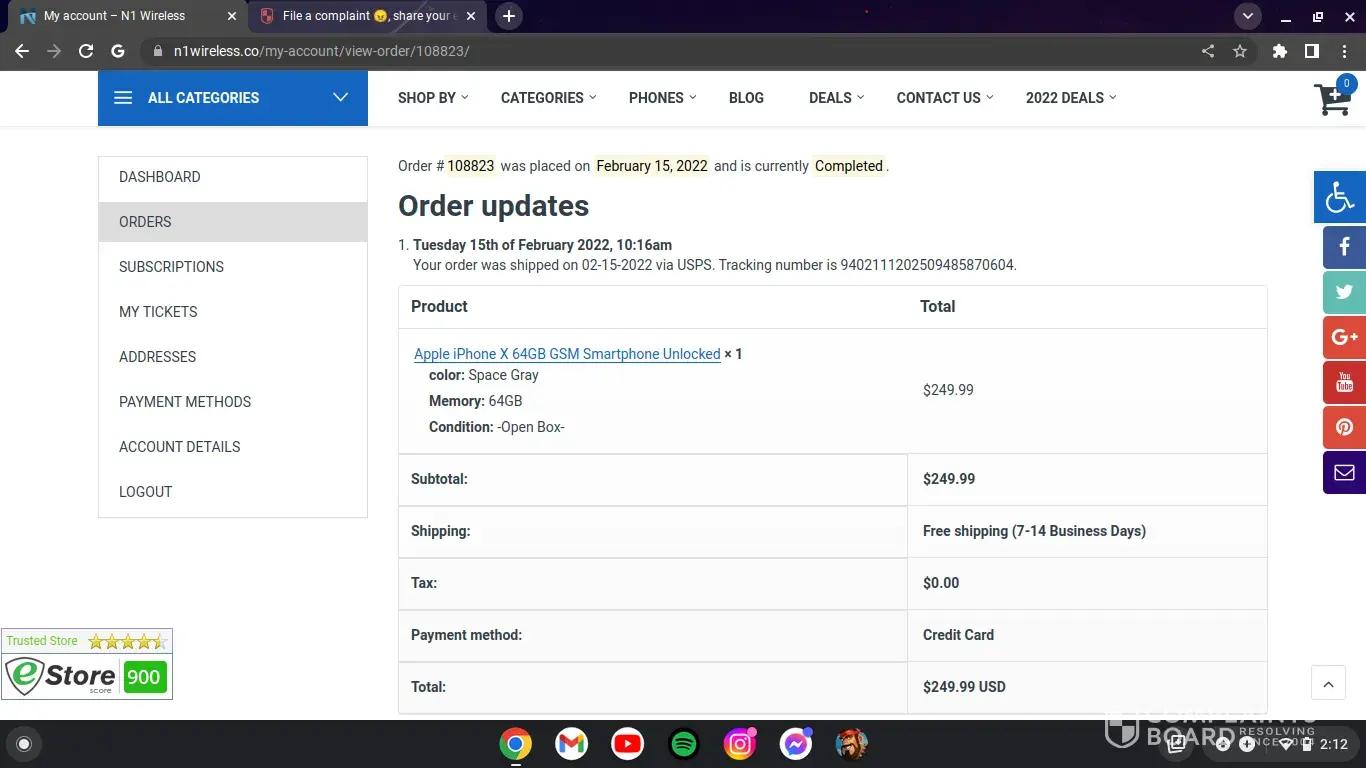Close the My account – N1 Wireless tab
The width and height of the screenshot is (1366, 768).
[232, 16]
